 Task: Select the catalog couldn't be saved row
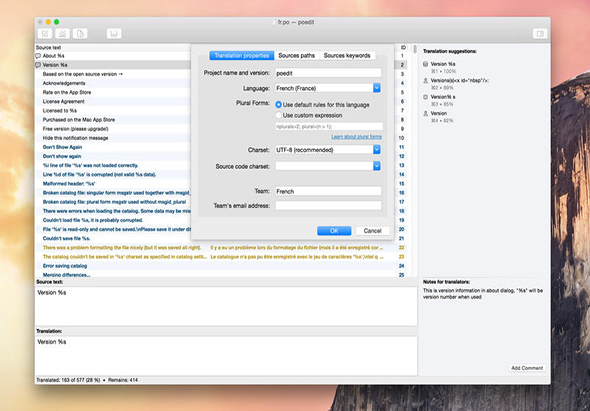point(221,257)
